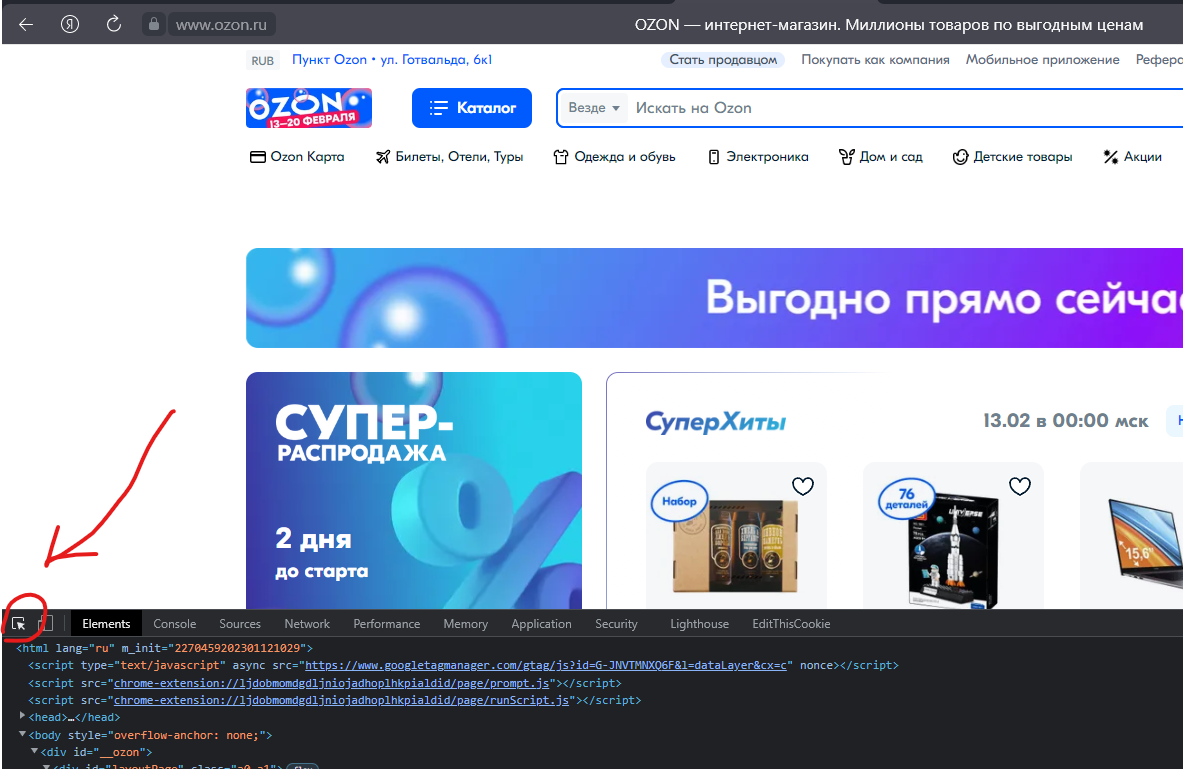Viewport: 1183px width, 769px height.
Task: Switch to the Elements tab
Action: click(106, 624)
